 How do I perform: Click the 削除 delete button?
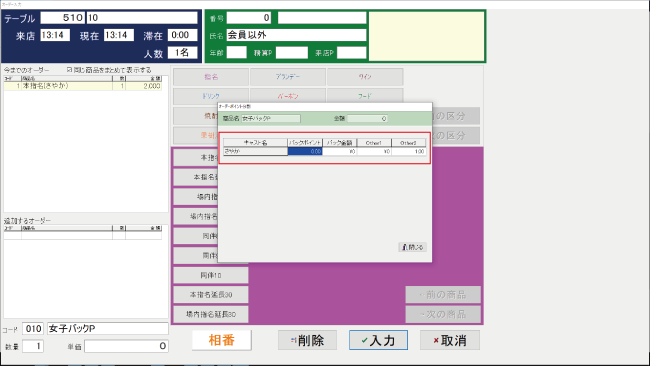tap(308, 340)
